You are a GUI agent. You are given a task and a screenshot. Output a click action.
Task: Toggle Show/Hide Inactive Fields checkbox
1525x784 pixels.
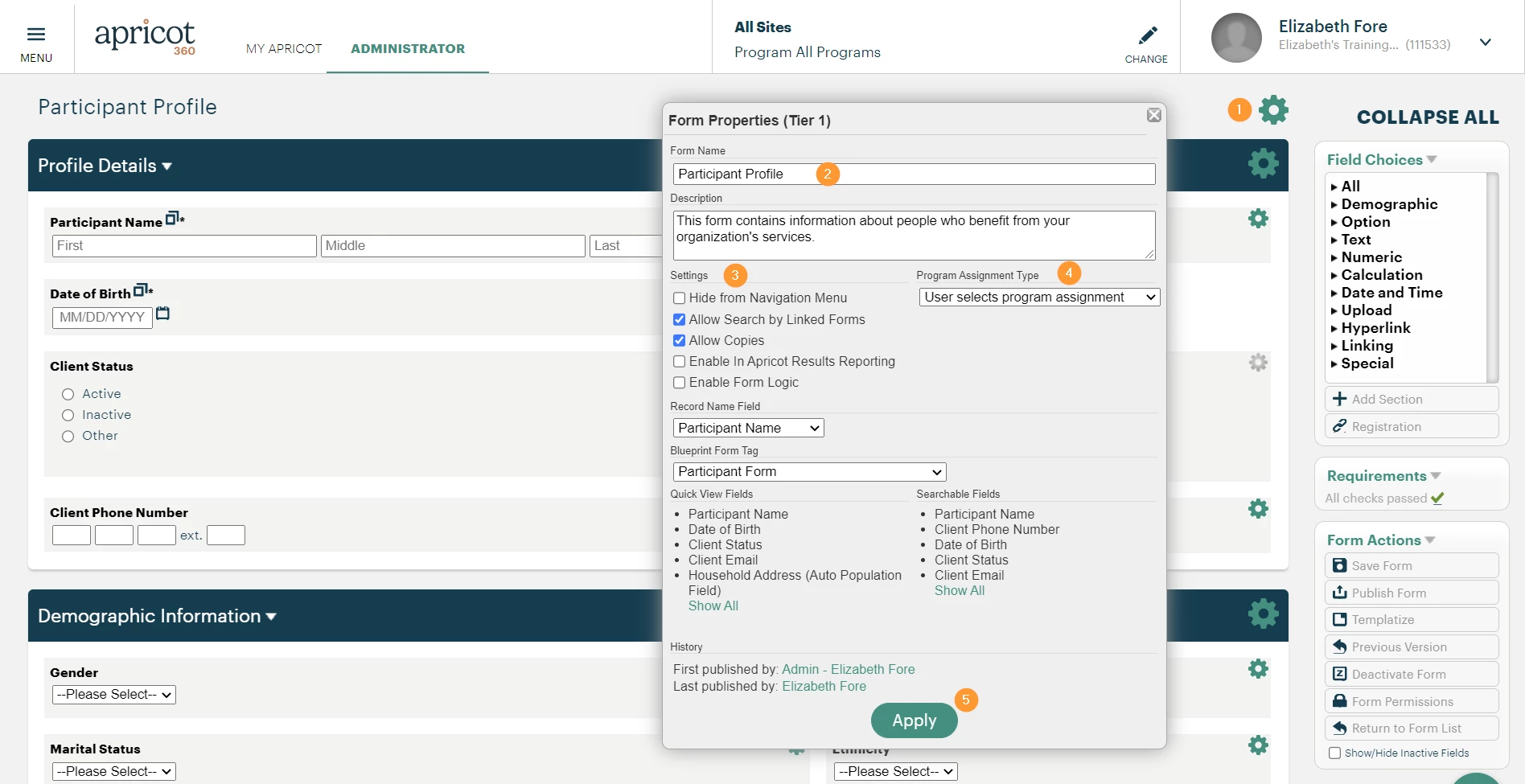[1335, 753]
